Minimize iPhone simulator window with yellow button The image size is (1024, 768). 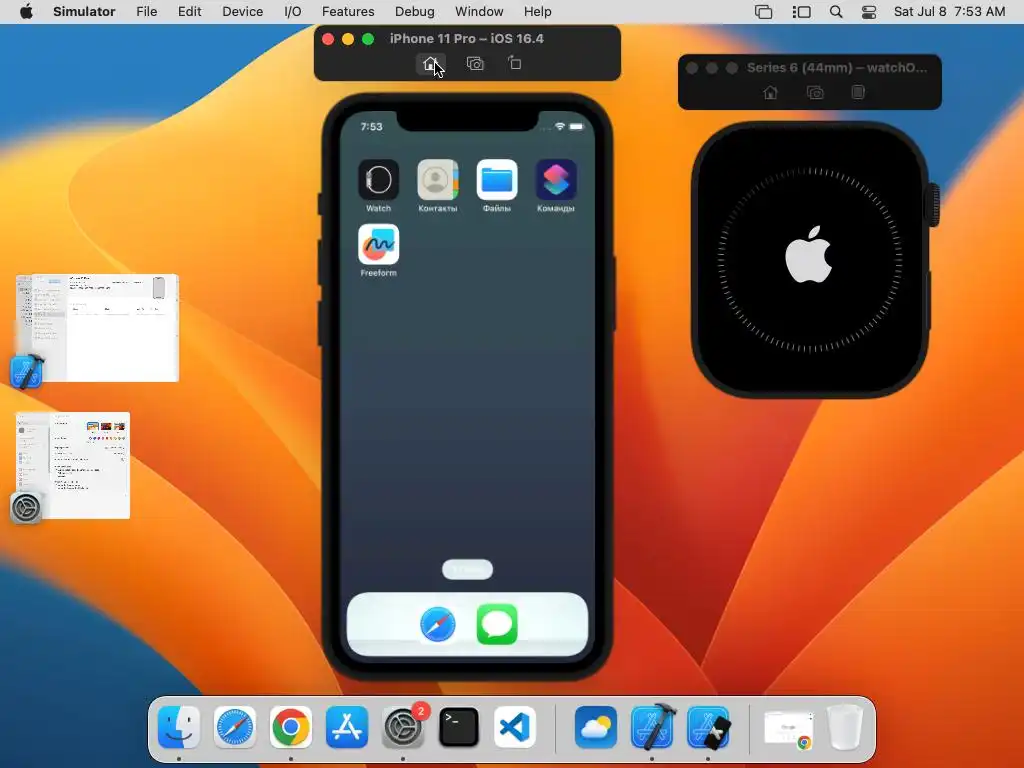pyautogui.click(x=348, y=39)
